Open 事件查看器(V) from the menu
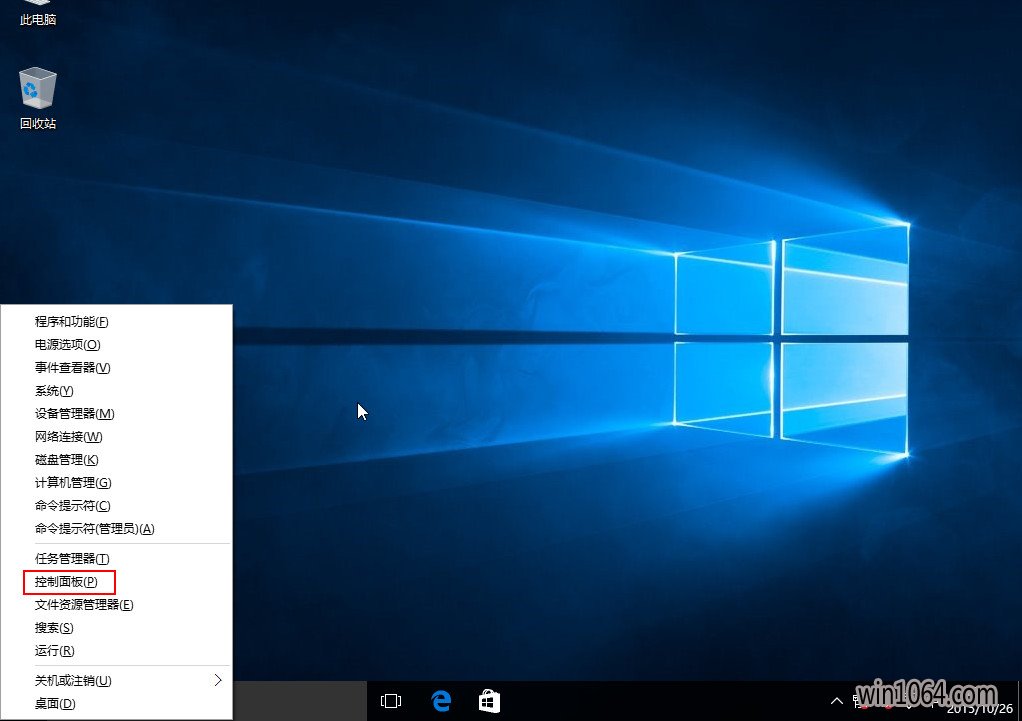The width and height of the screenshot is (1022, 721). pyautogui.click(x=117, y=368)
